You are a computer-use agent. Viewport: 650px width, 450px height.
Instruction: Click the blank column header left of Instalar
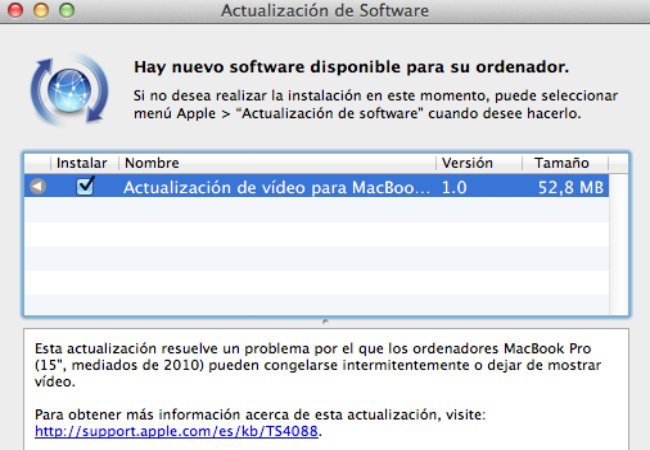tap(37, 162)
